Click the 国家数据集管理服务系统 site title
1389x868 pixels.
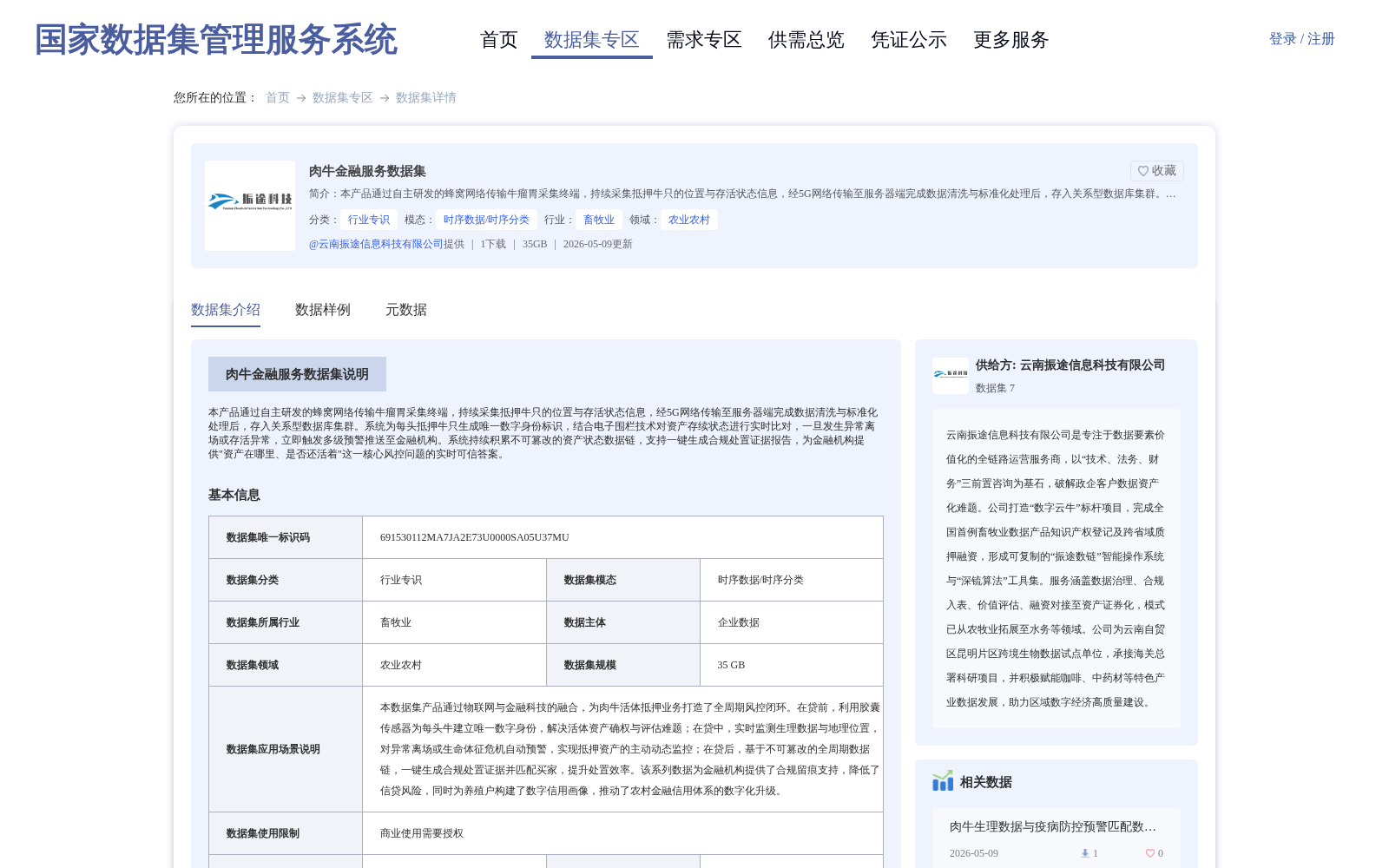click(x=215, y=40)
